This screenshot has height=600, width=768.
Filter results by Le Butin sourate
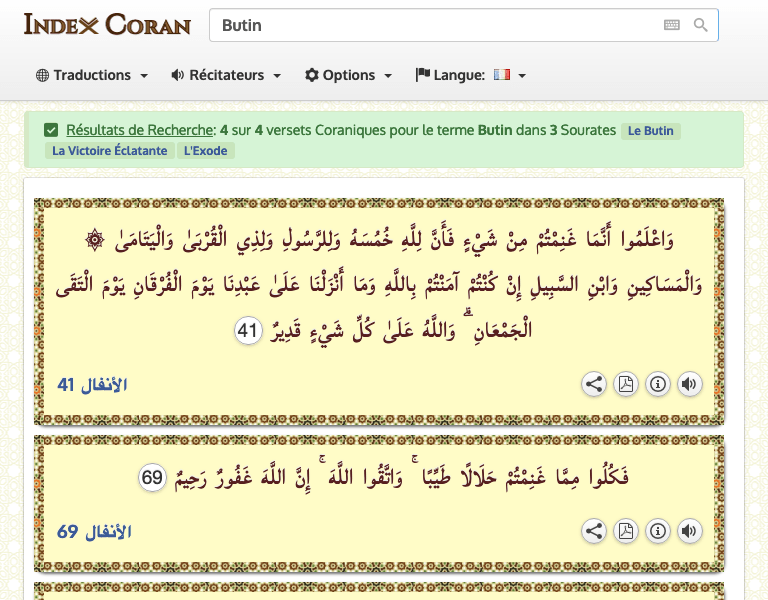pos(649,131)
